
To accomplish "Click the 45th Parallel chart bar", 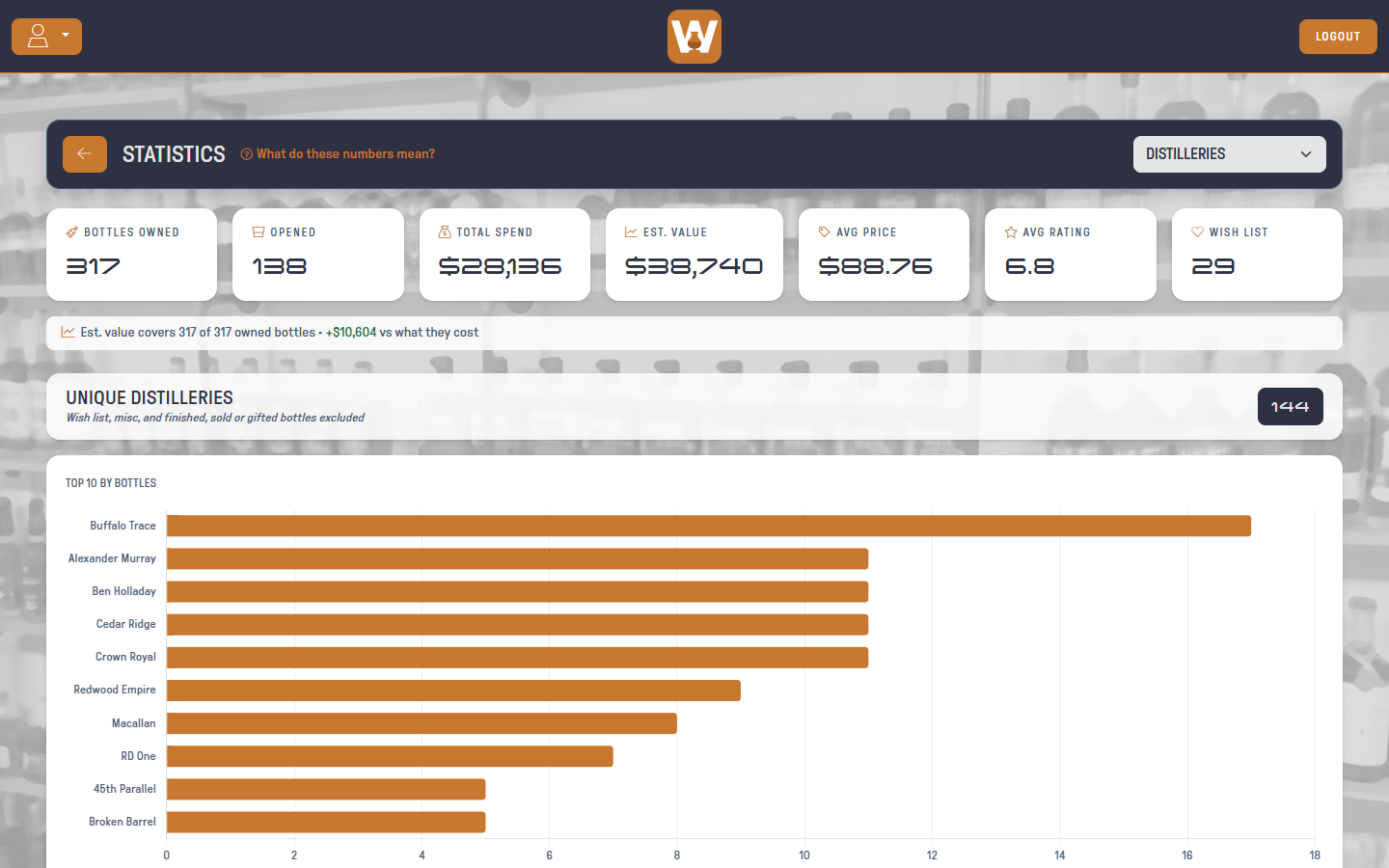I will point(326,789).
